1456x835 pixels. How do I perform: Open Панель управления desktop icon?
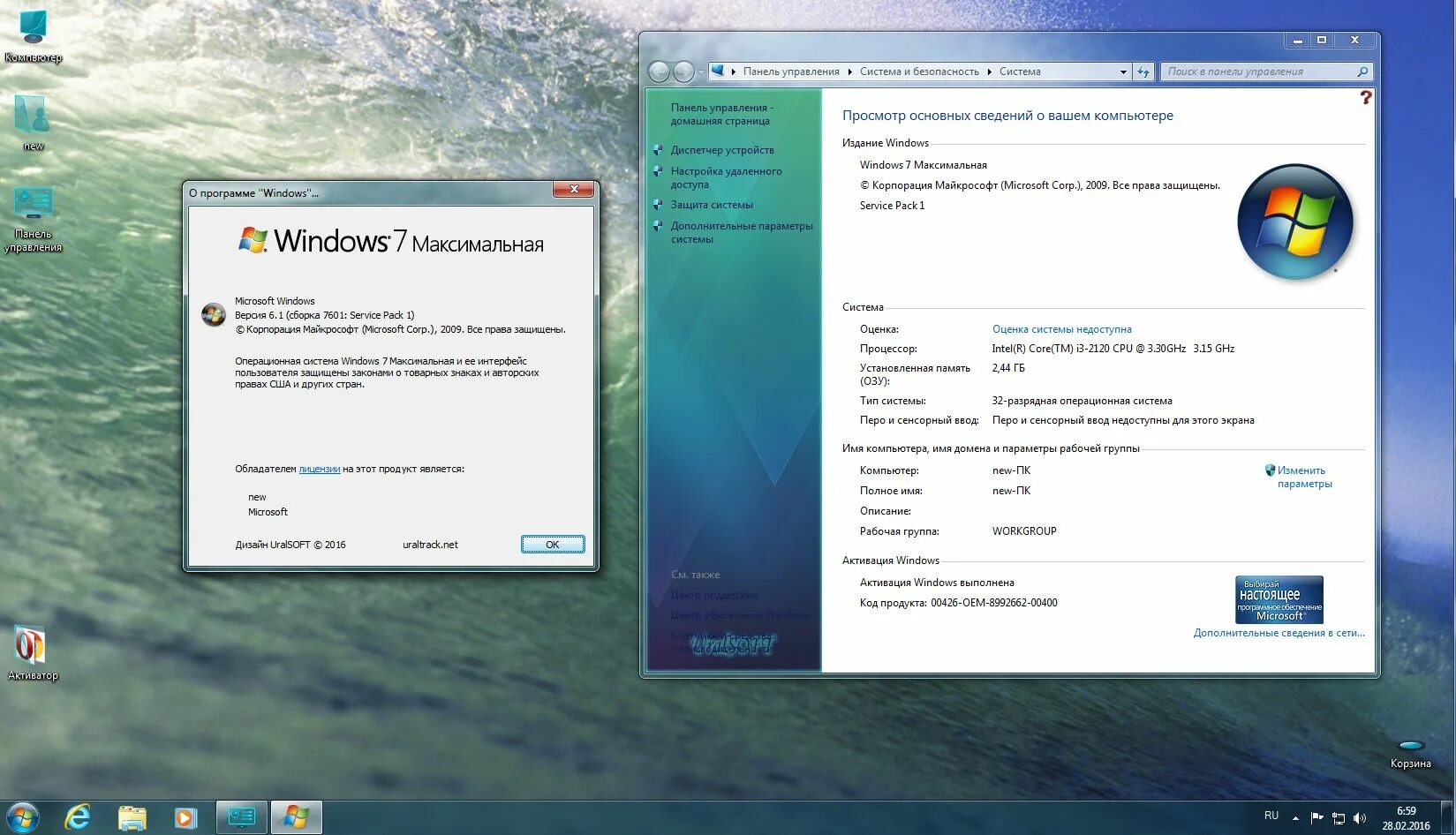33,220
